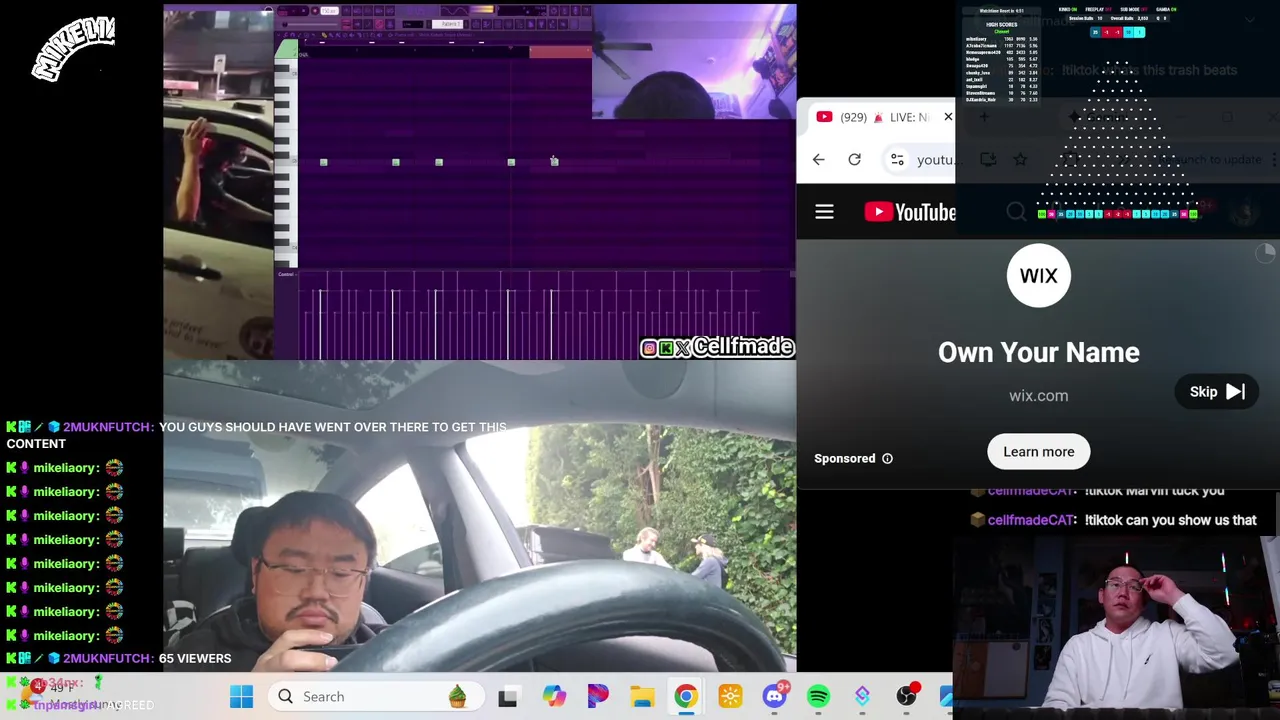Open the WIX round logo
This screenshot has width=1280, height=720.
point(1038,276)
